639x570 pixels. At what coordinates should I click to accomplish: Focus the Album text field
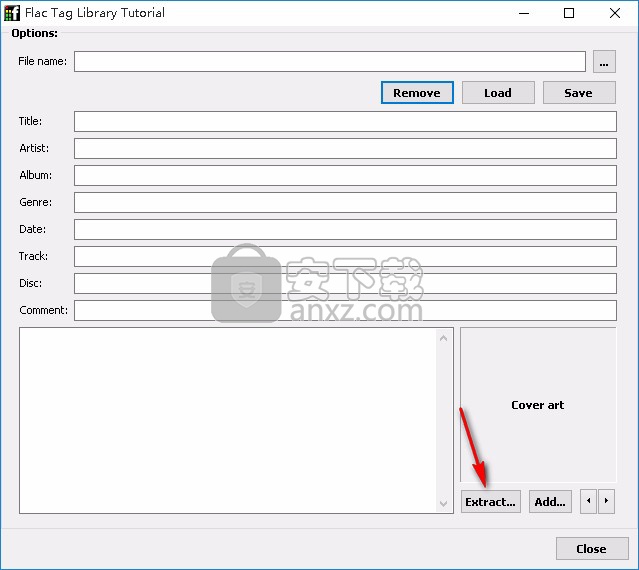345,175
